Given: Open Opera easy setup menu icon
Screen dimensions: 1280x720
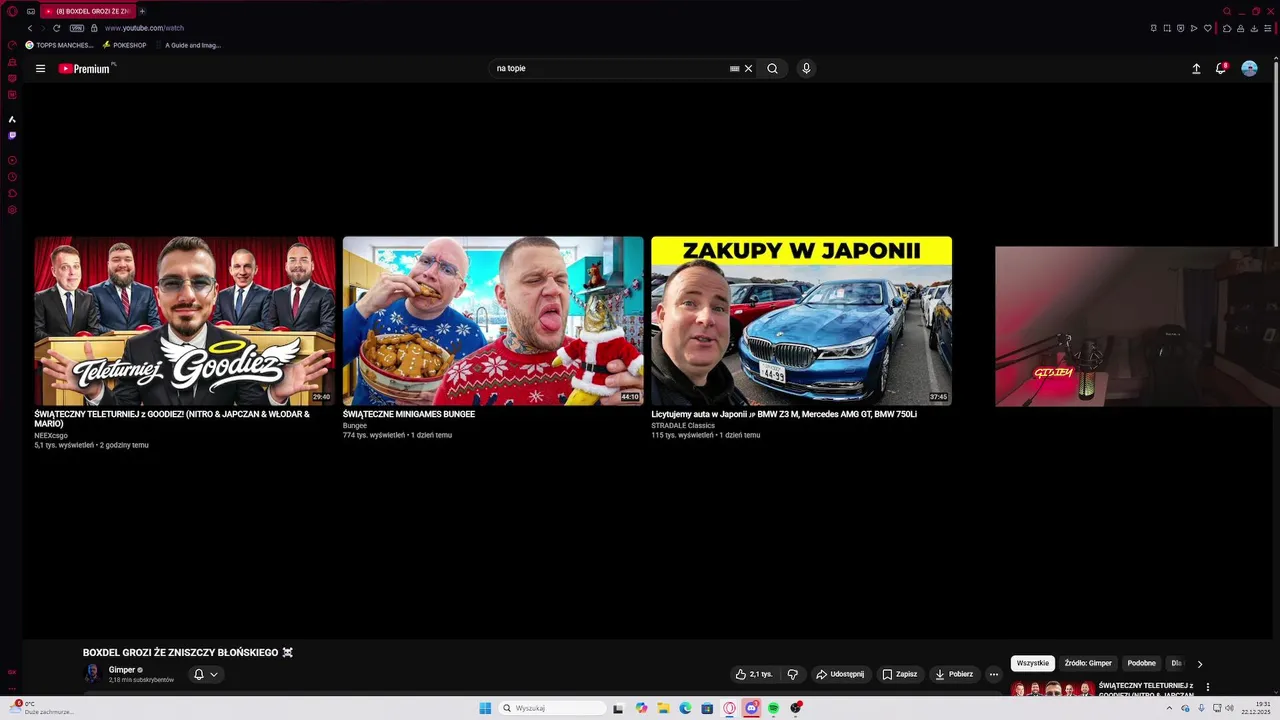Looking at the screenshot, I should (1267, 28).
